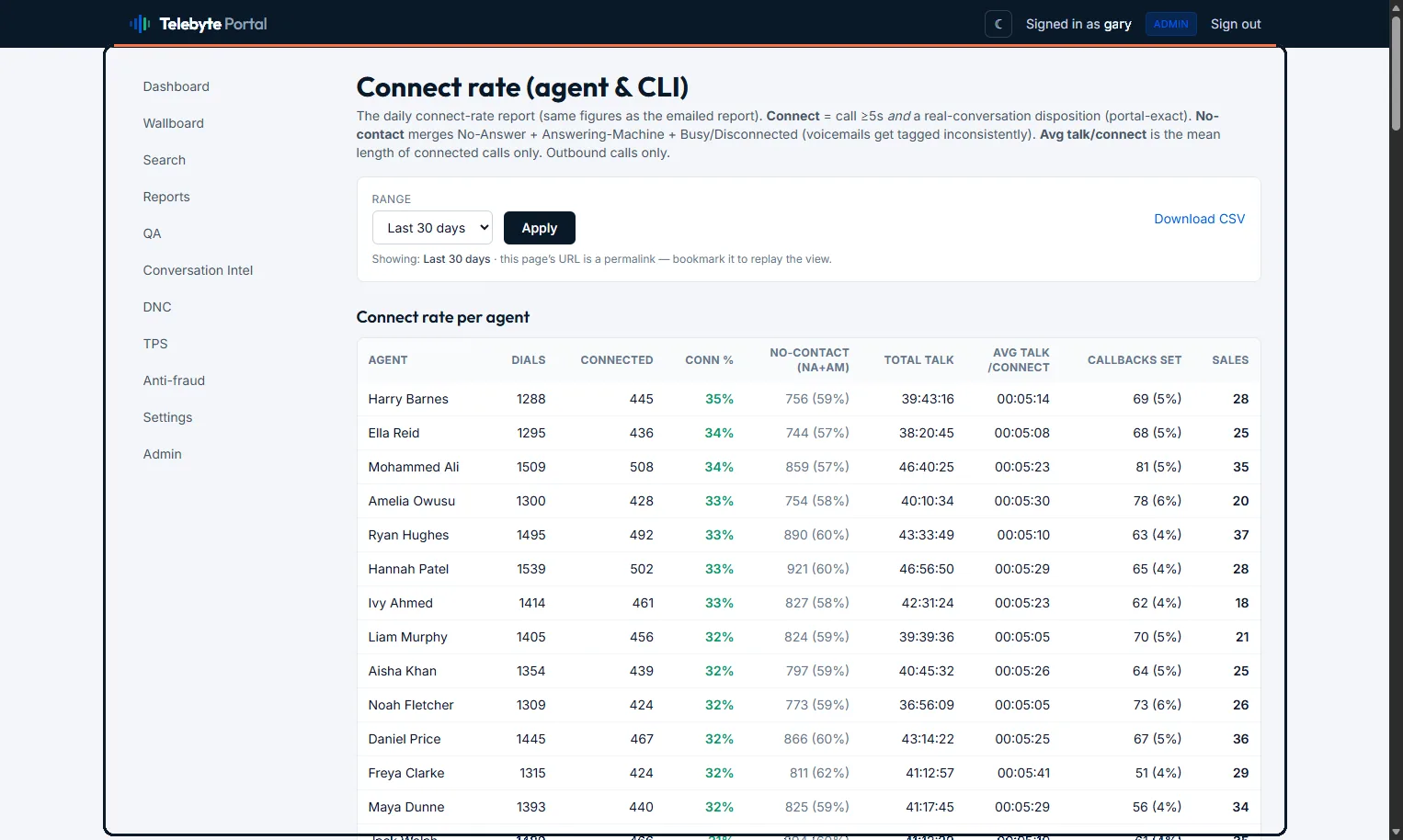Click the Apply button
This screenshot has height=840, width=1403.
[540, 228]
